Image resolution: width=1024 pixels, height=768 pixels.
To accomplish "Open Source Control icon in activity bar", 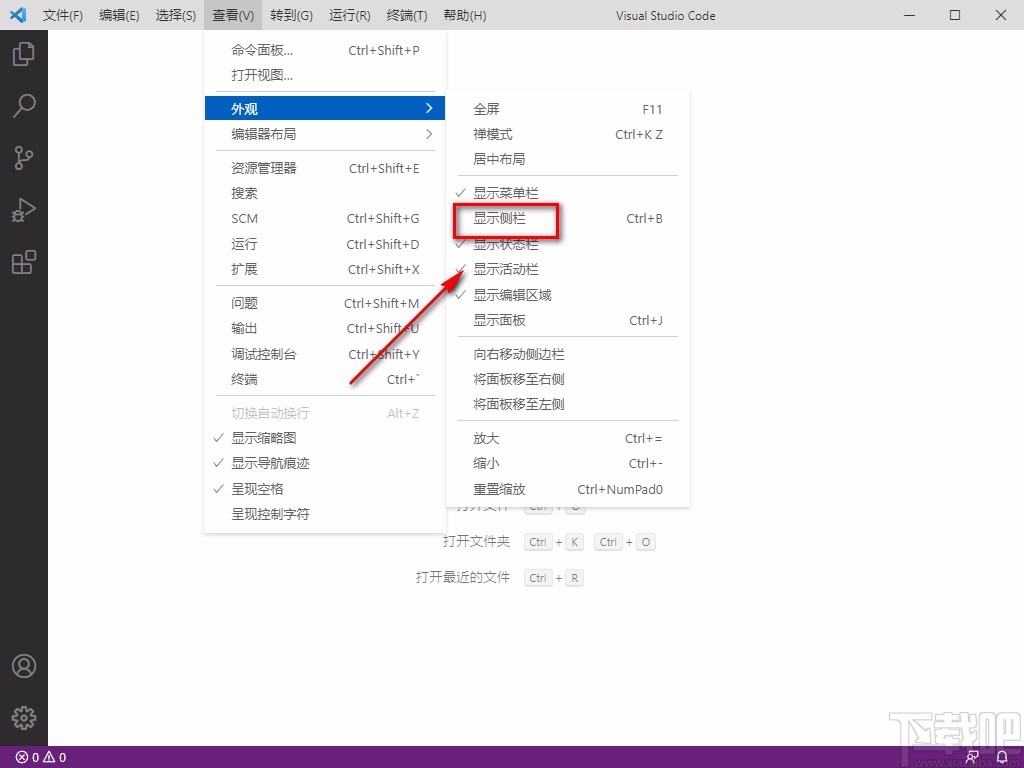I will click(24, 157).
